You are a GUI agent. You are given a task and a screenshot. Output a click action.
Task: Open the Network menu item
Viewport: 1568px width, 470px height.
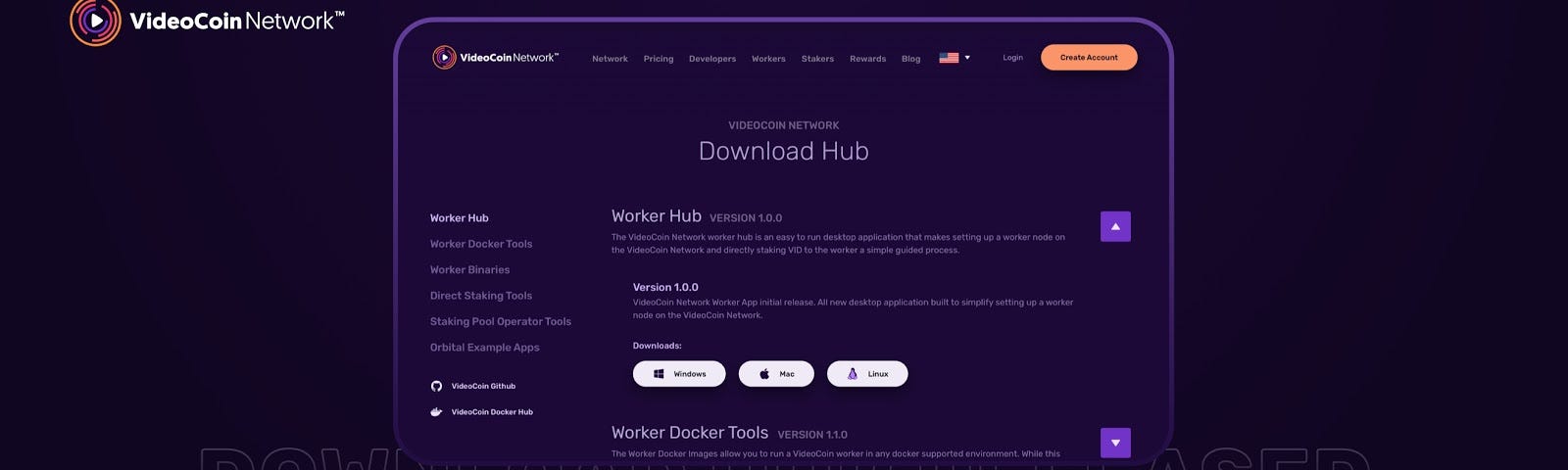click(610, 59)
